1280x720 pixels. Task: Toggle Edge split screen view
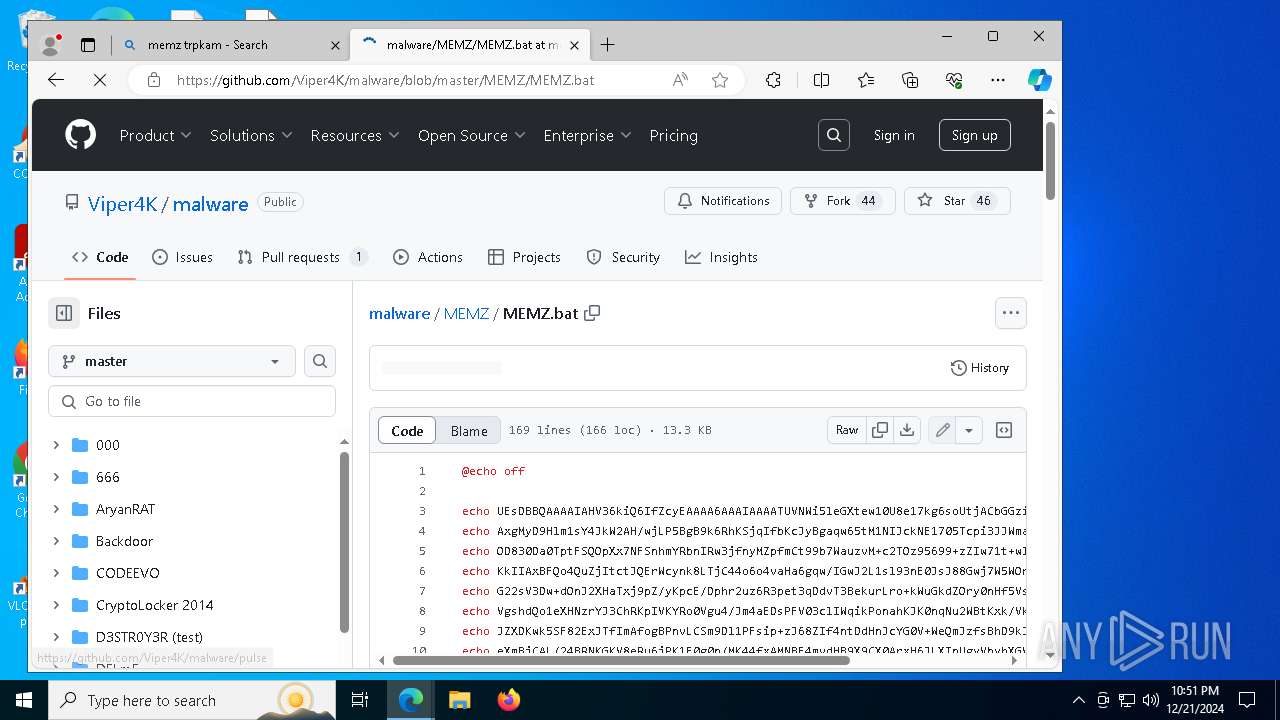pos(822,80)
